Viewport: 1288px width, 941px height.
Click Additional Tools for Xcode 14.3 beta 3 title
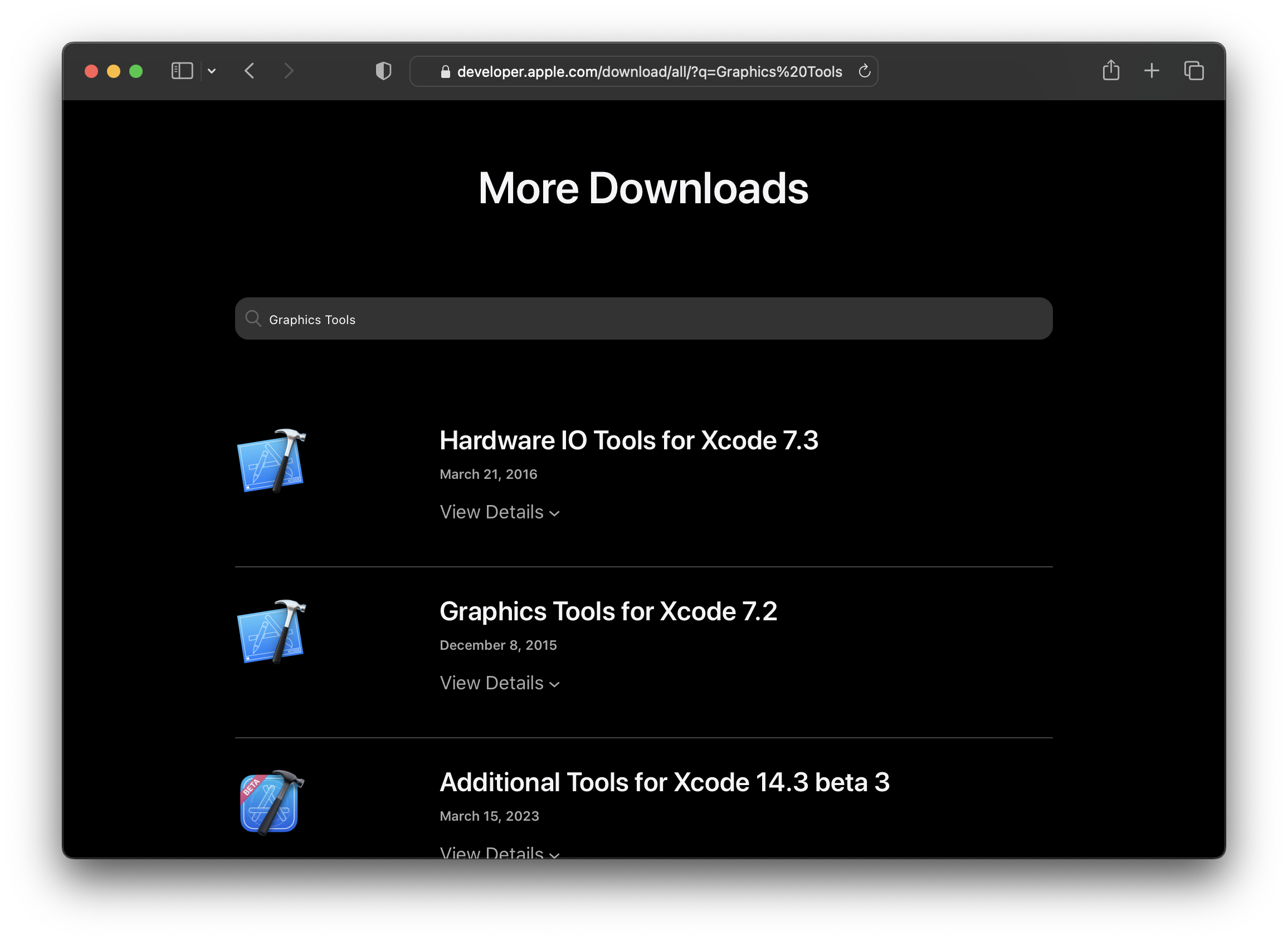click(x=664, y=782)
